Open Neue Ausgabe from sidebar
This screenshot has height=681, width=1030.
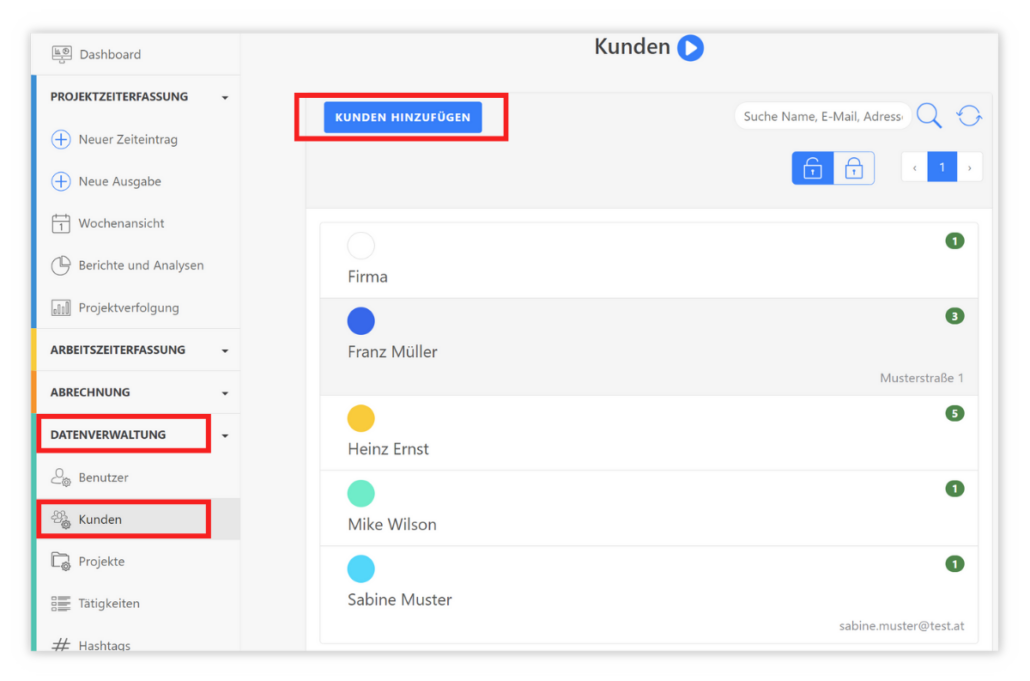119,182
